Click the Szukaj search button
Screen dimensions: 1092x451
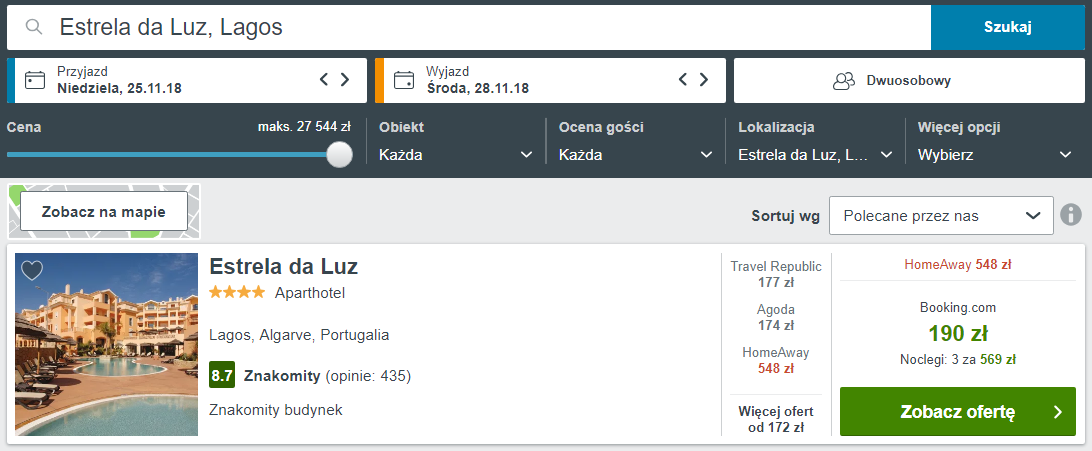tap(1007, 27)
